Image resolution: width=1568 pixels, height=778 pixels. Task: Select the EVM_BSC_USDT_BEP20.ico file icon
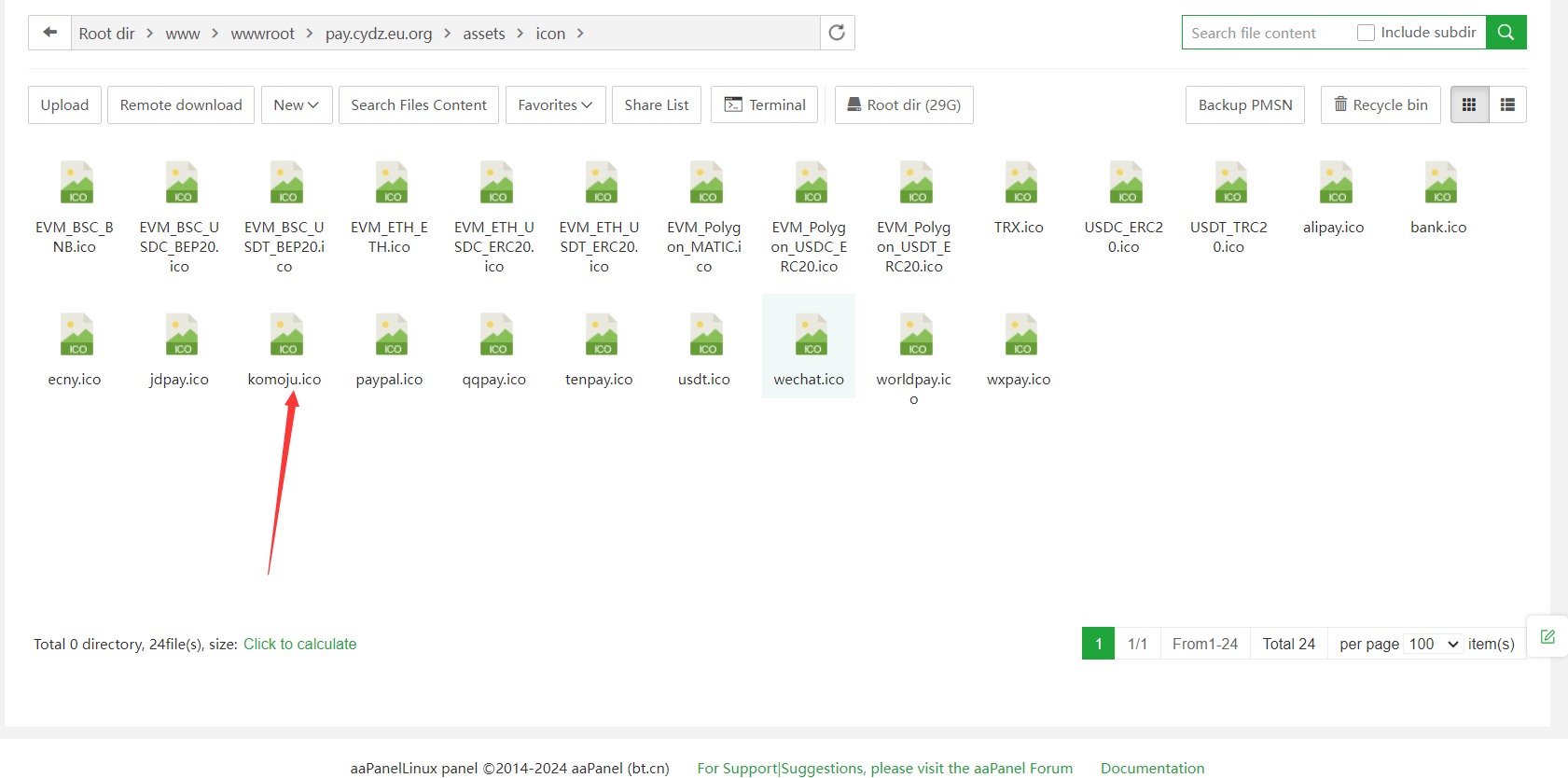coord(285,183)
